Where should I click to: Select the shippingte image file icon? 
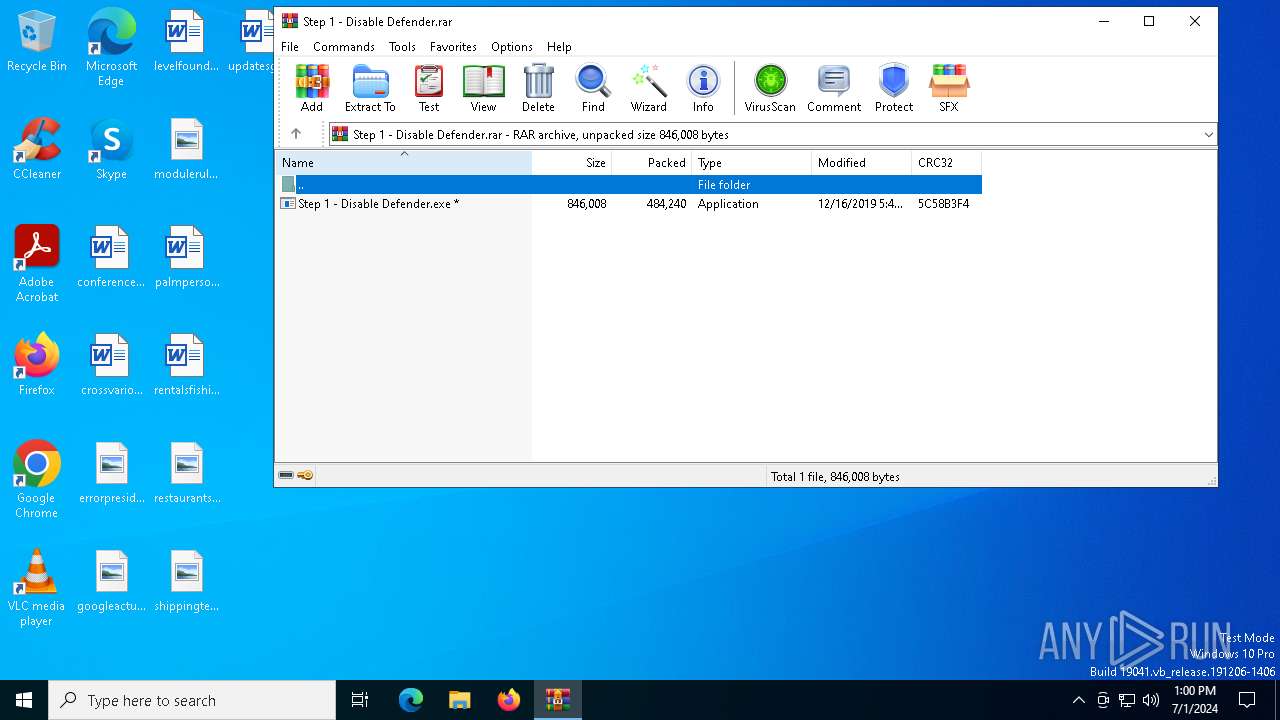click(x=186, y=582)
